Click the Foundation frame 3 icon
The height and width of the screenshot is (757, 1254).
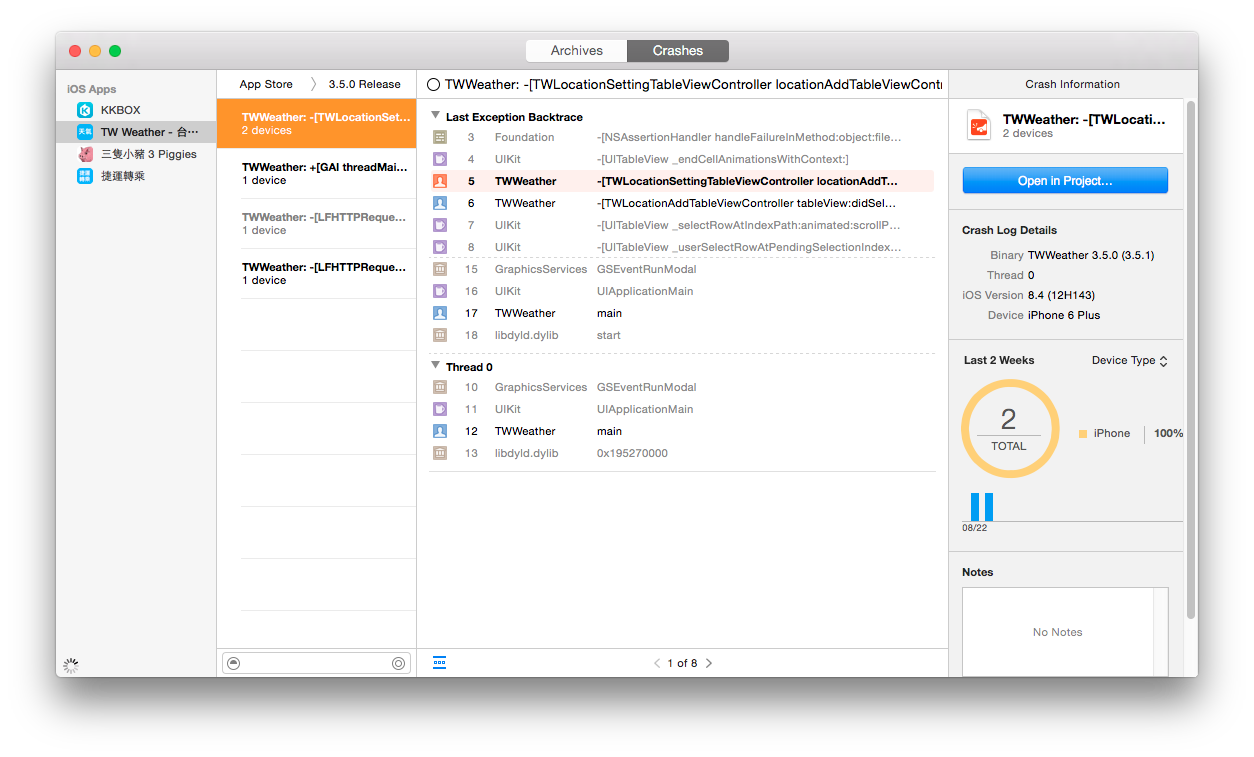pos(440,137)
